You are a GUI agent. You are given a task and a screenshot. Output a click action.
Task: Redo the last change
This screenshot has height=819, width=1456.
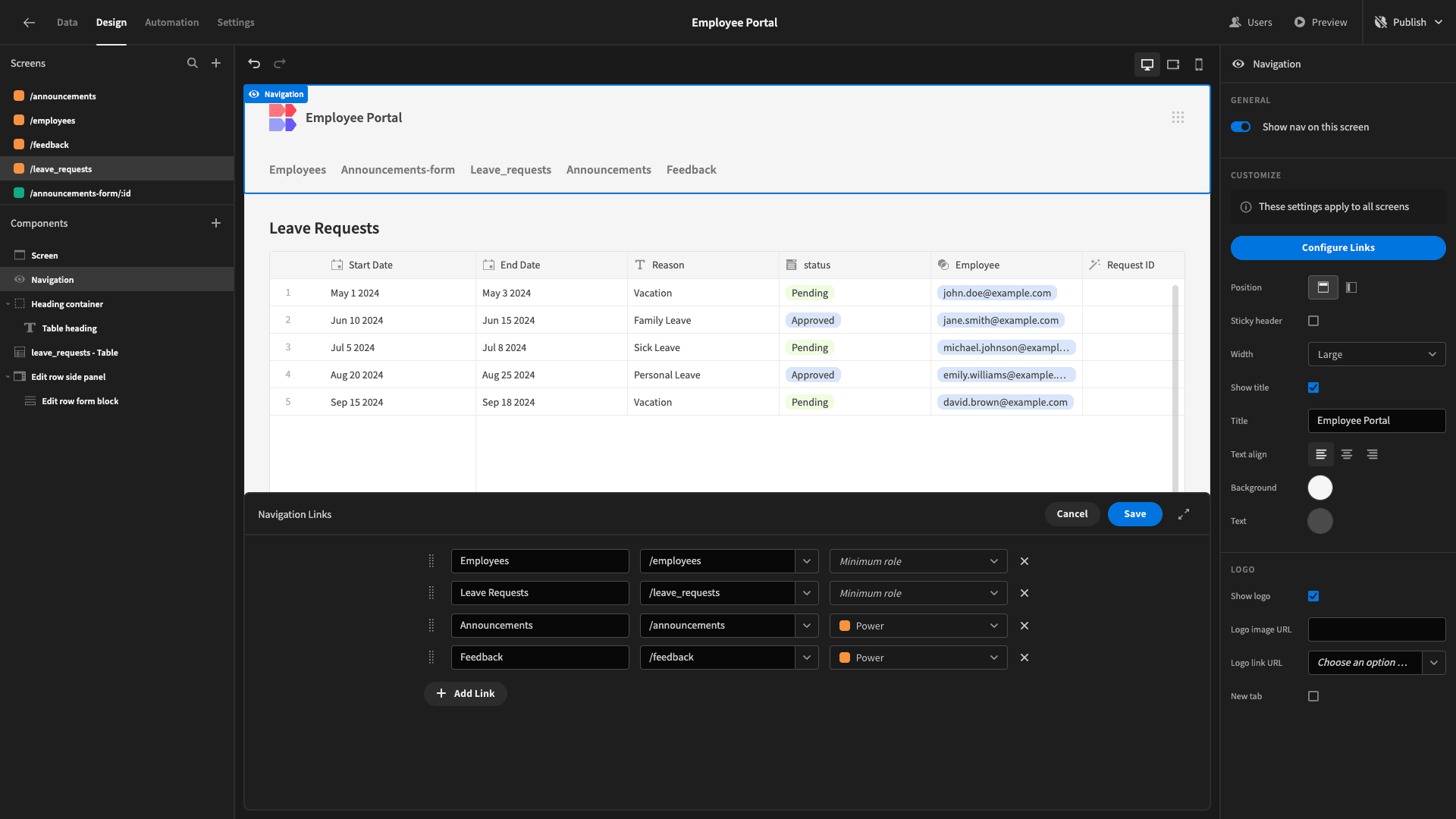tap(280, 64)
